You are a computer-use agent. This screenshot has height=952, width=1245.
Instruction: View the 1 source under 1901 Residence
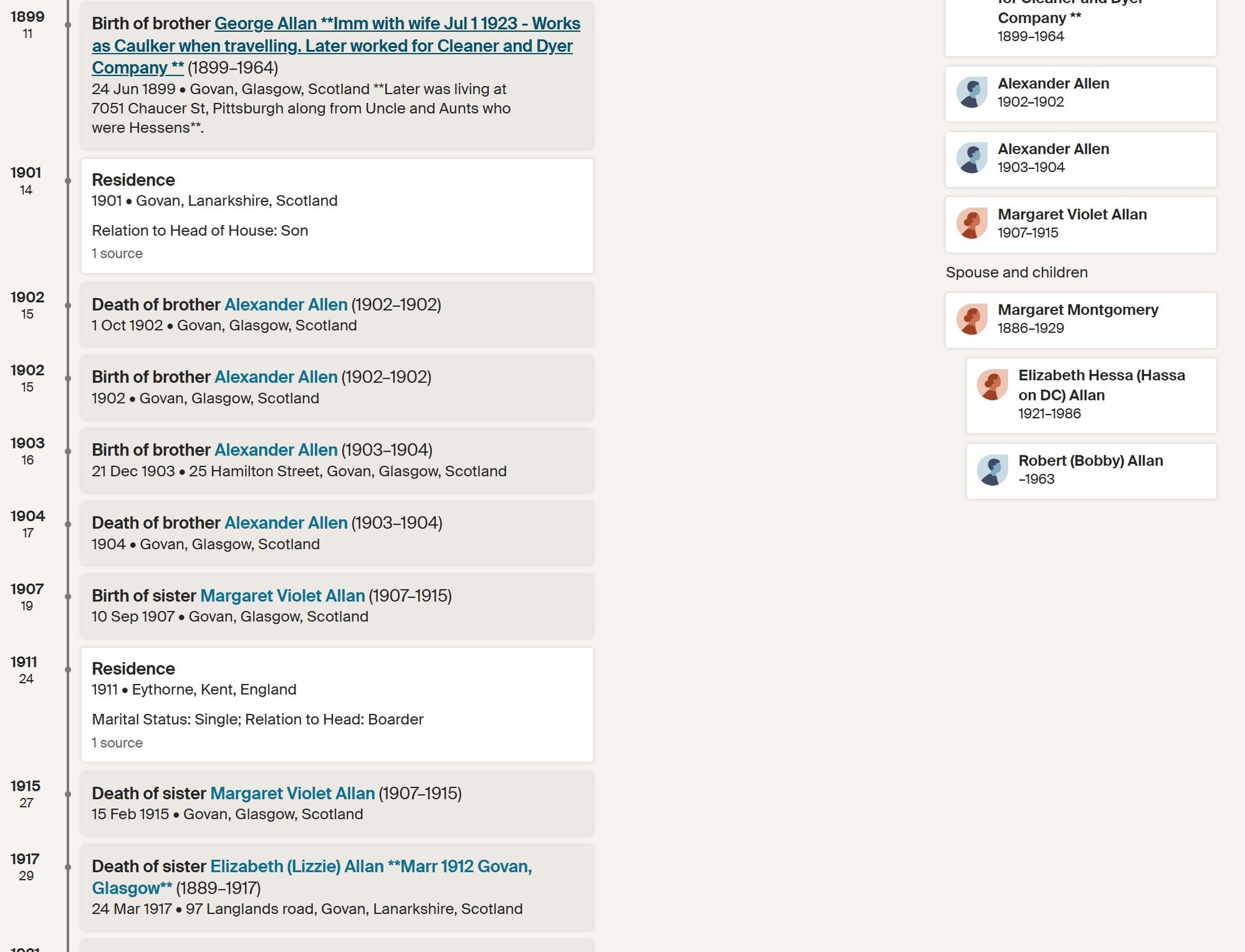click(x=117, y=253)
